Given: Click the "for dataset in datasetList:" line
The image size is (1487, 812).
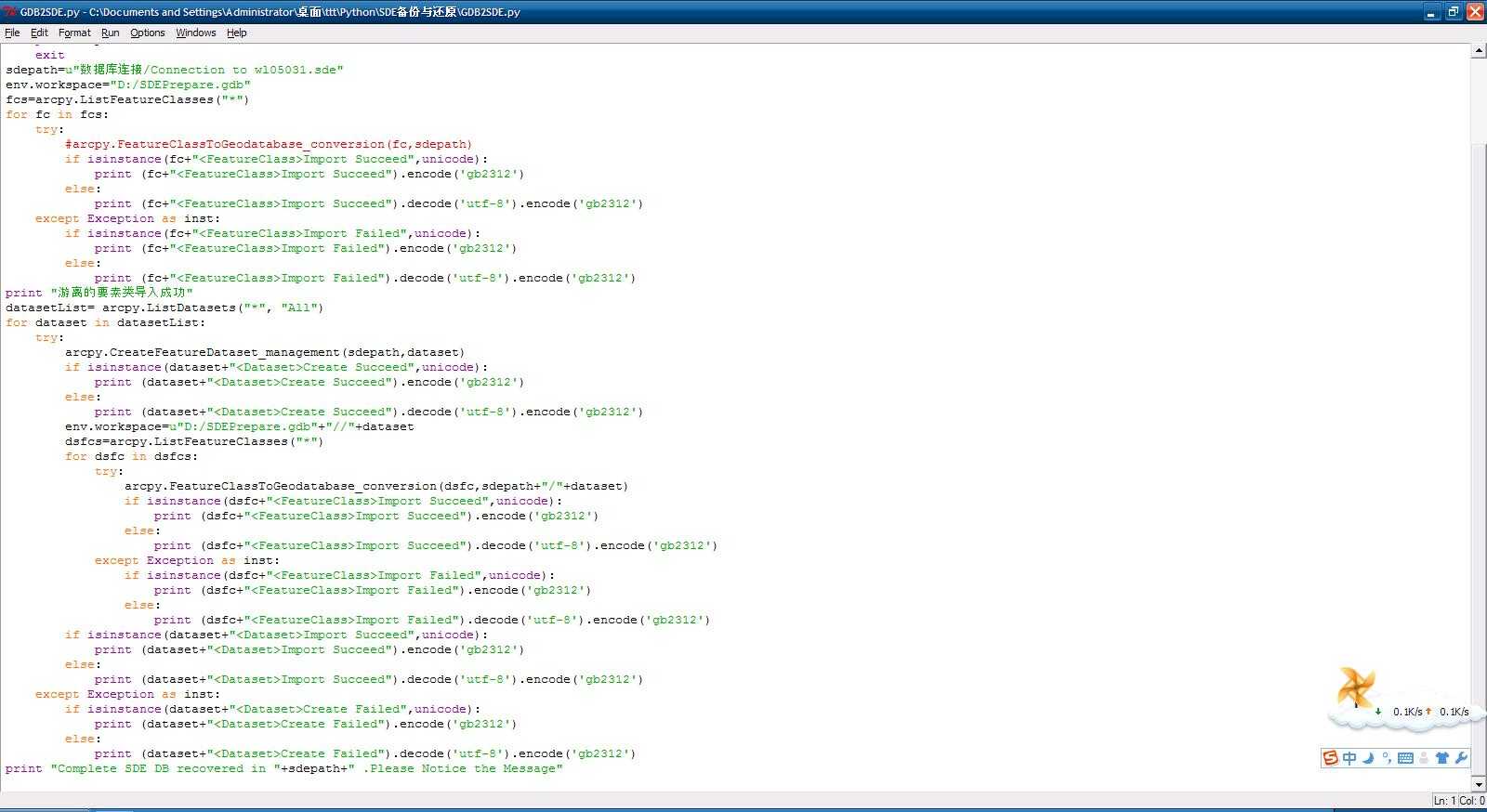Looking at the screenshot, I should [105, 322].
